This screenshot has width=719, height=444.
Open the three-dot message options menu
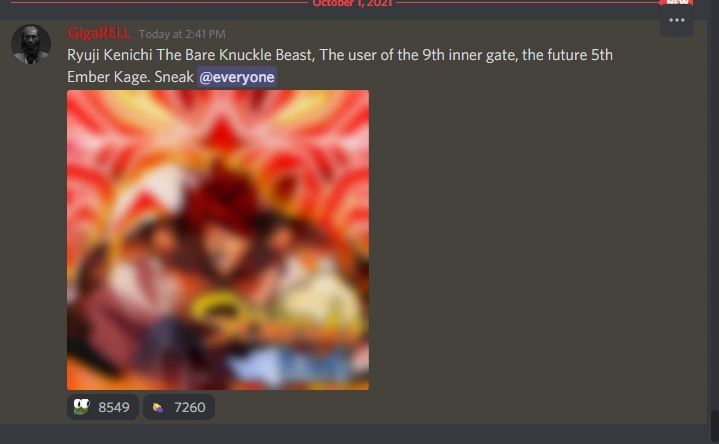pyautogui.click(x=676, y=20)
